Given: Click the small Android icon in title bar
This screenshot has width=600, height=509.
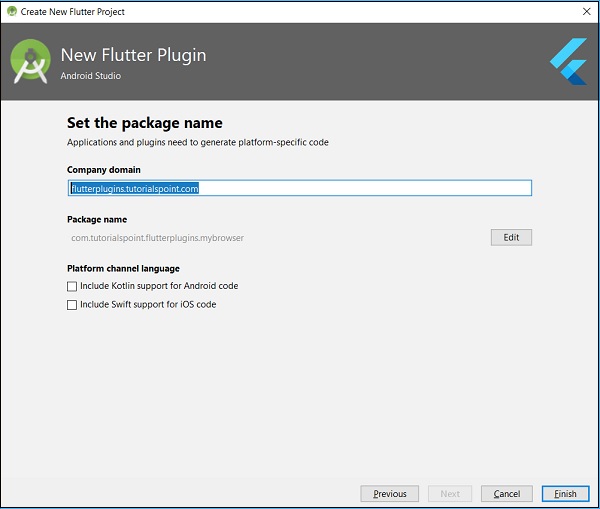Looking at the screenshot, I should (11, 11).
